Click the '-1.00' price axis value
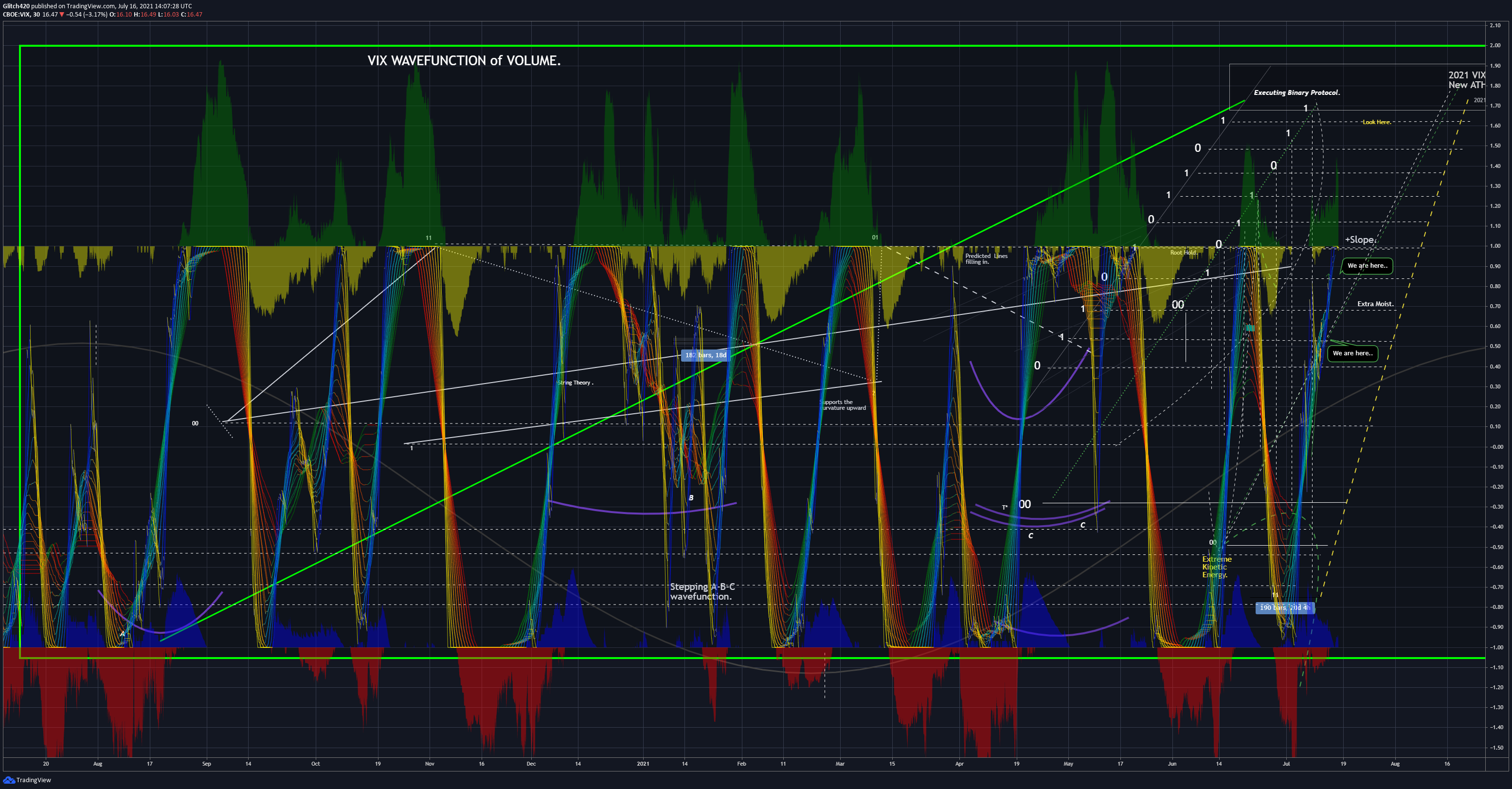Image resolution: width=1512 pixels, height=789 pixels. 1496,647
